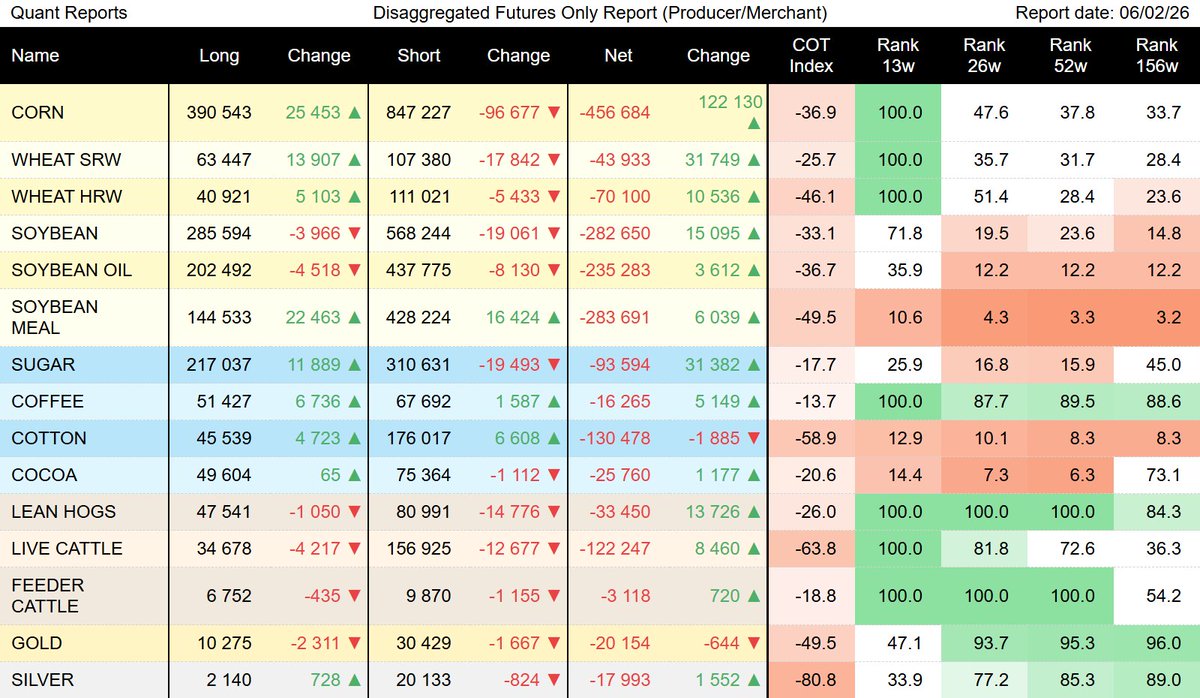Image resolution: width=1200 pixels, height=698 pixels.
Task: Click the green up arrow beside 720
Action: 753,595
